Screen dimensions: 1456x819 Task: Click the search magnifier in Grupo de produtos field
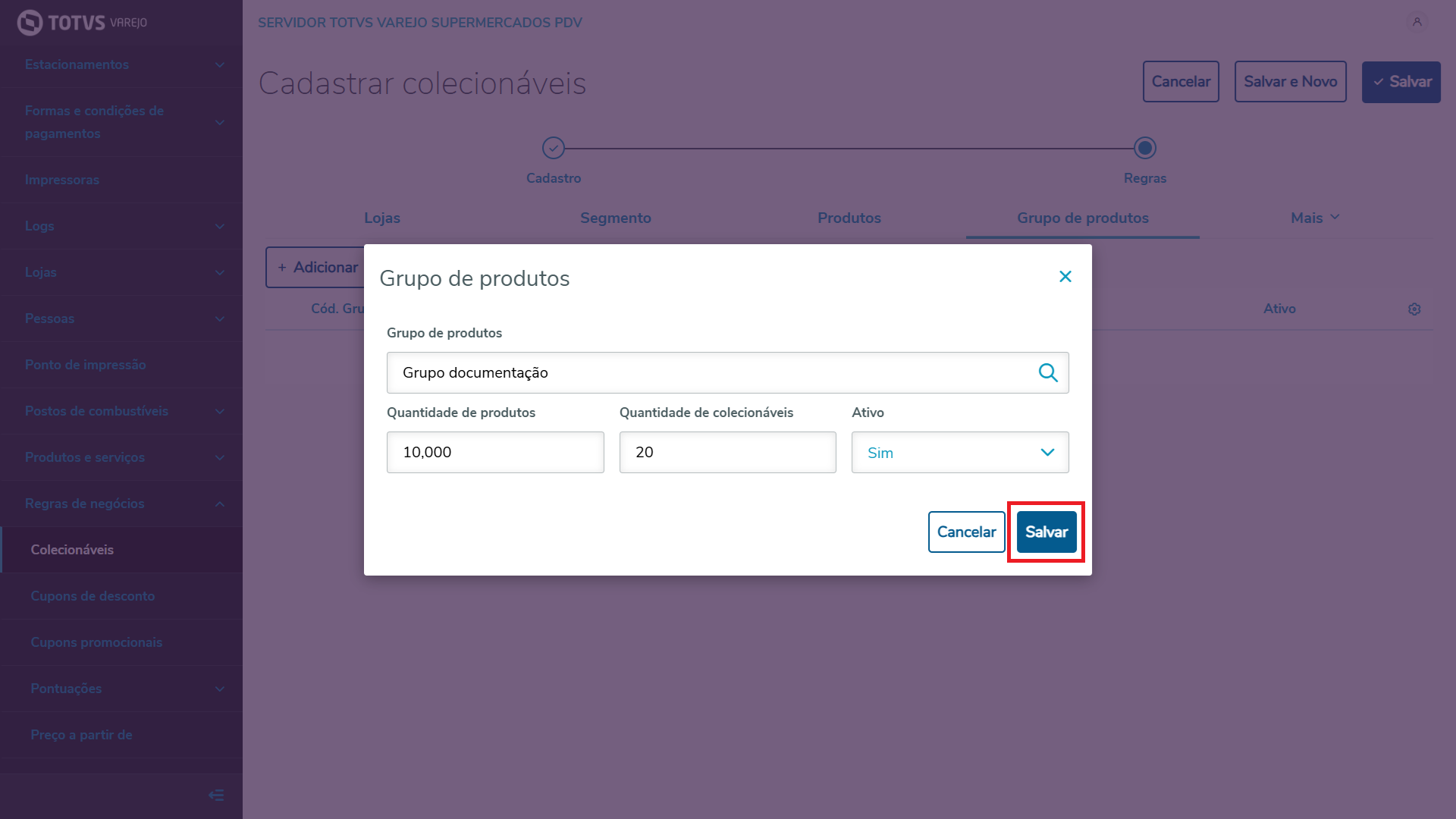tap(1048, 372)
